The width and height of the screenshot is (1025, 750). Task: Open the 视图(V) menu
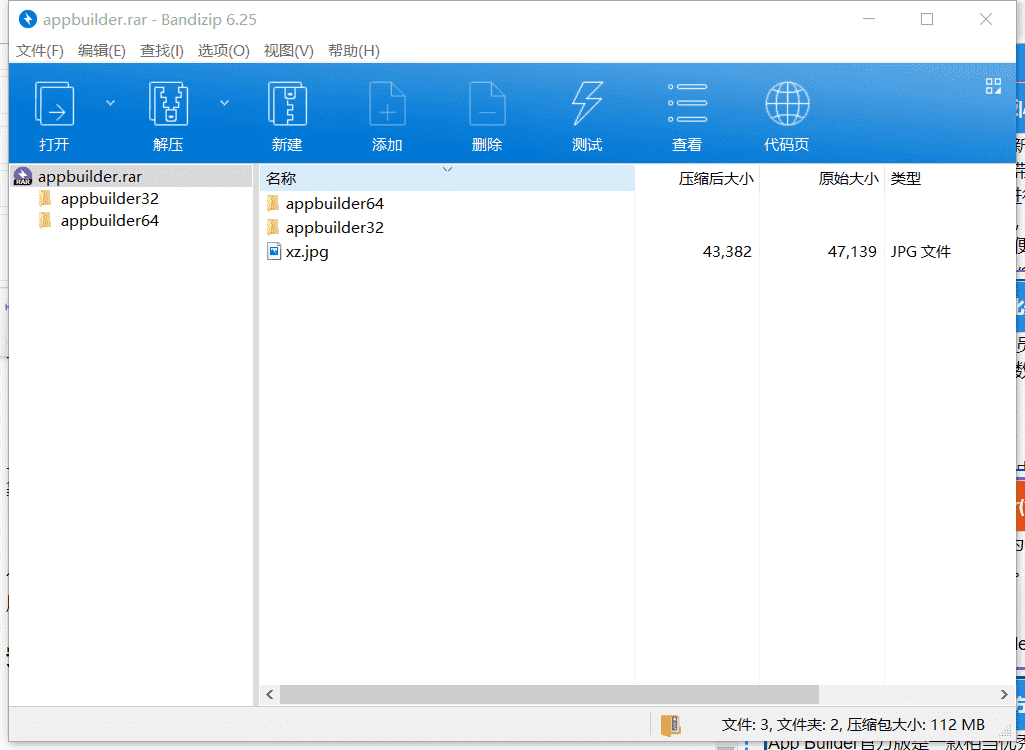[x=288, y=51]
